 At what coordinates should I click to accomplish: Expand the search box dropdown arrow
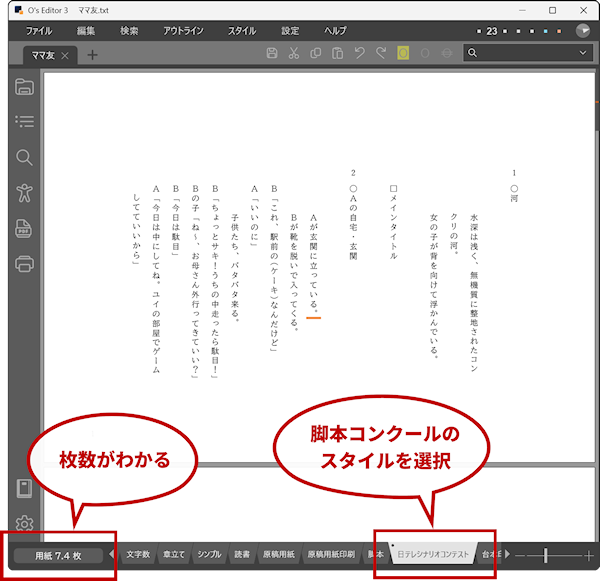(584, 54)
